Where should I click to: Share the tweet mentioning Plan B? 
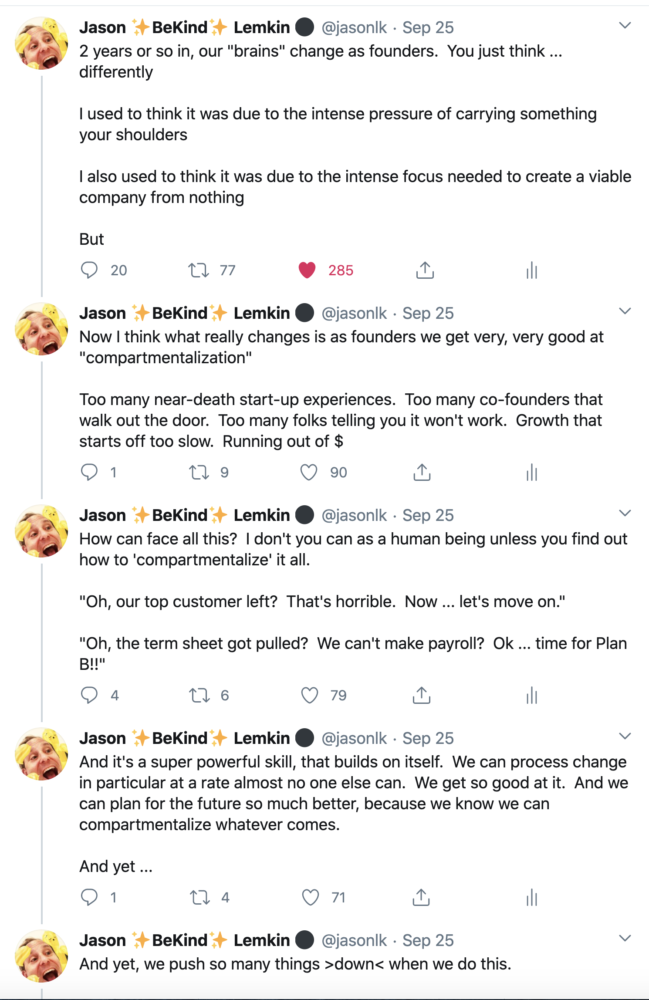coord(422,695)
